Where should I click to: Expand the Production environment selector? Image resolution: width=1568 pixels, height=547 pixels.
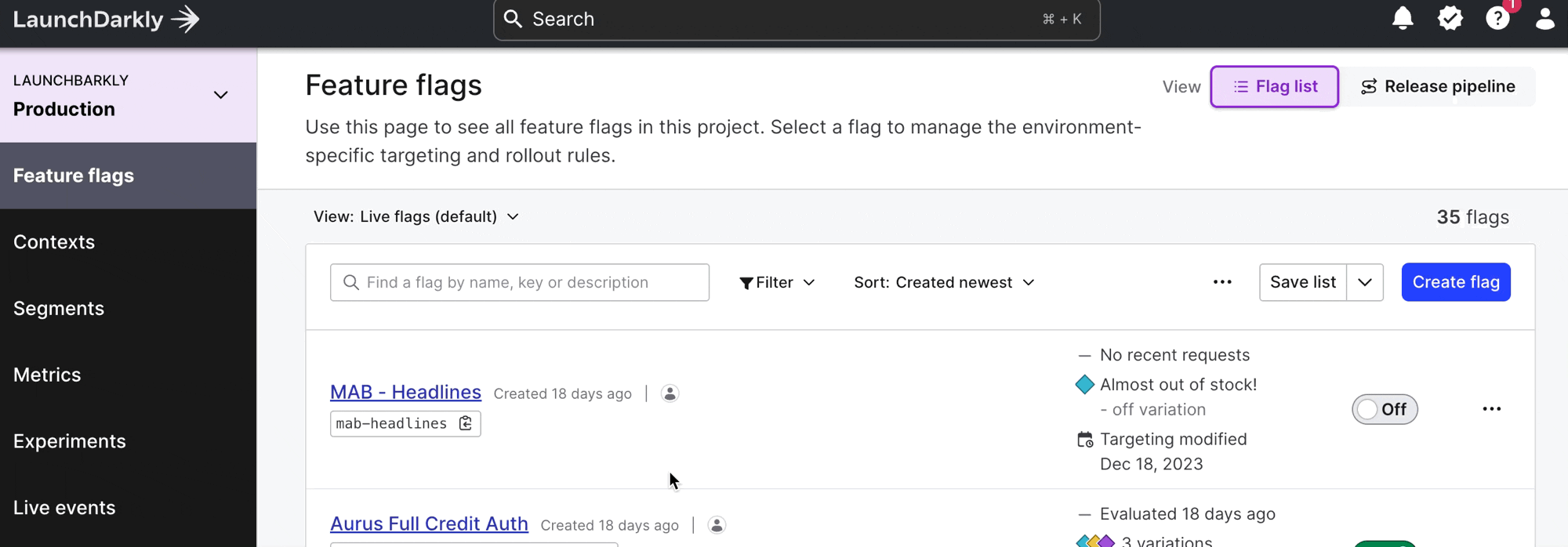(x=220, y=95)
